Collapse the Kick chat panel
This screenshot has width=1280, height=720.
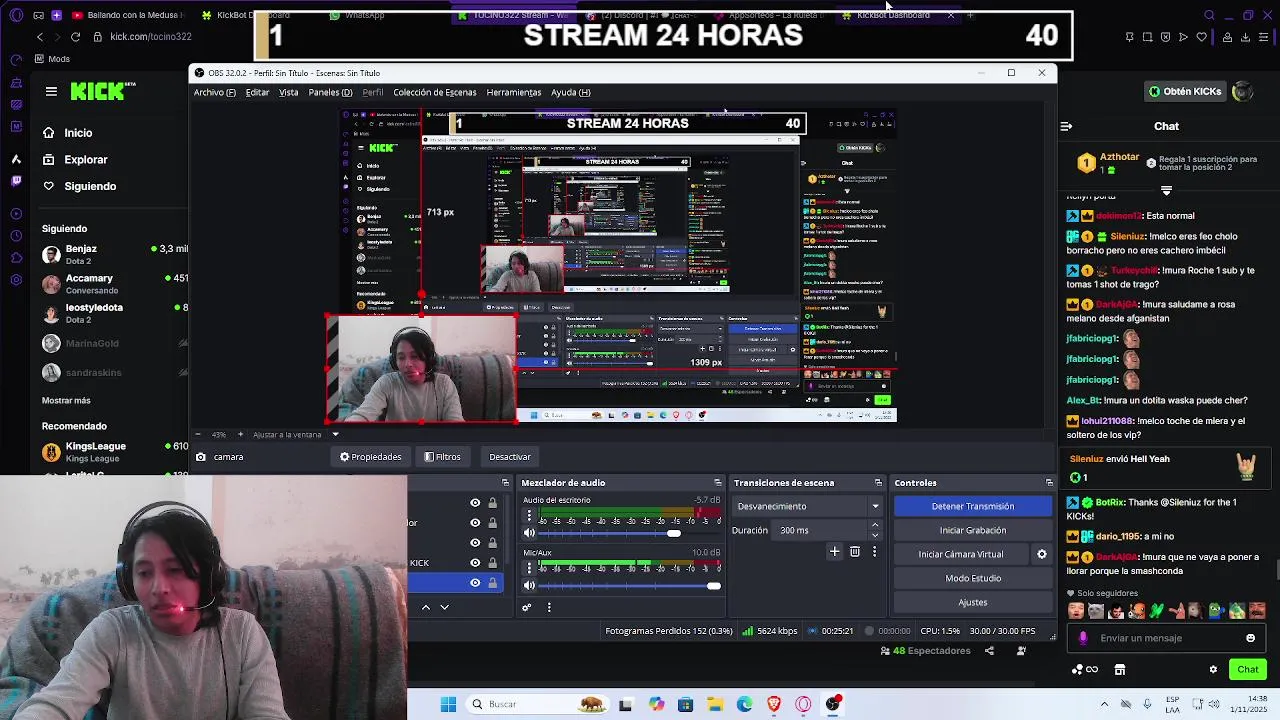(1066, 126)
